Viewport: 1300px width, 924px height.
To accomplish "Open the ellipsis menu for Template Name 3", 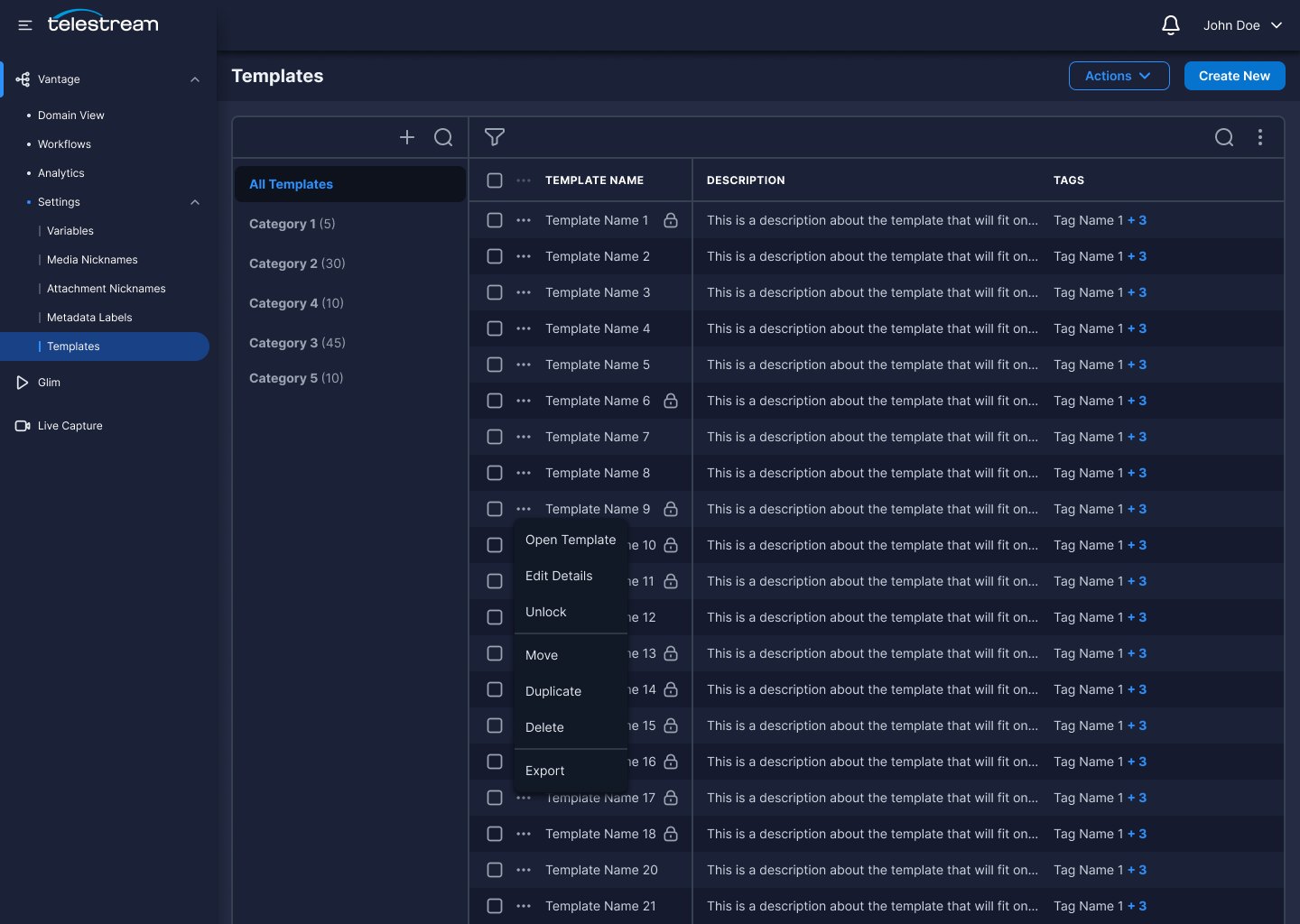I will click(x=524, y=292).
